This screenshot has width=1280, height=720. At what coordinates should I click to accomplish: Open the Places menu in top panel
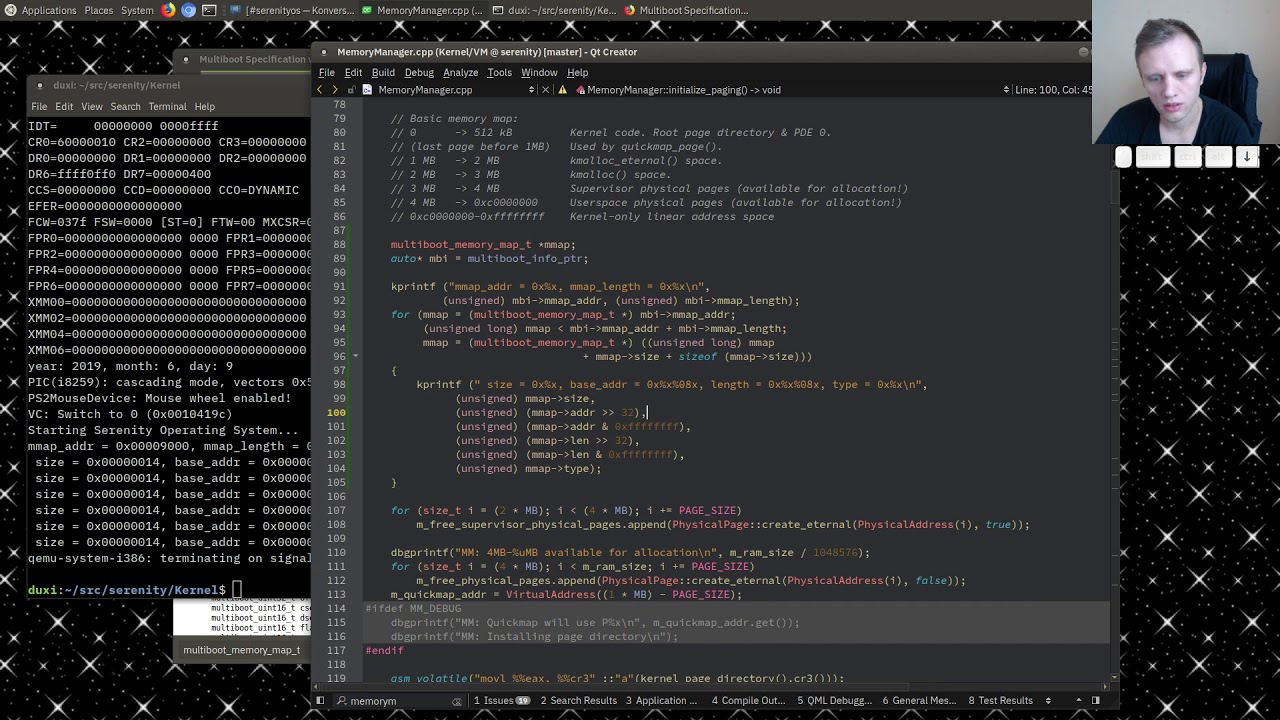coord(99,10)
